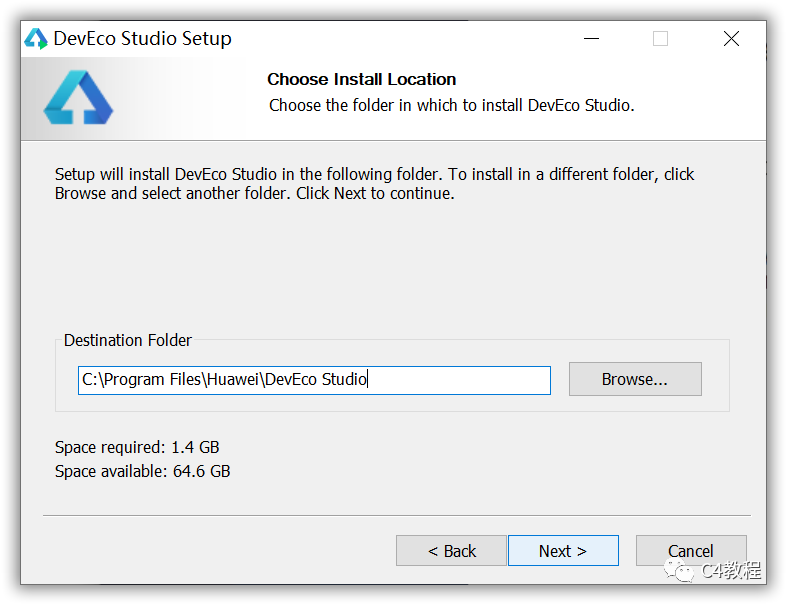Image resolution: width=787 pixels, height=605 pixels.
Task: Focus the destination folder path field
Action: point(314,380)
